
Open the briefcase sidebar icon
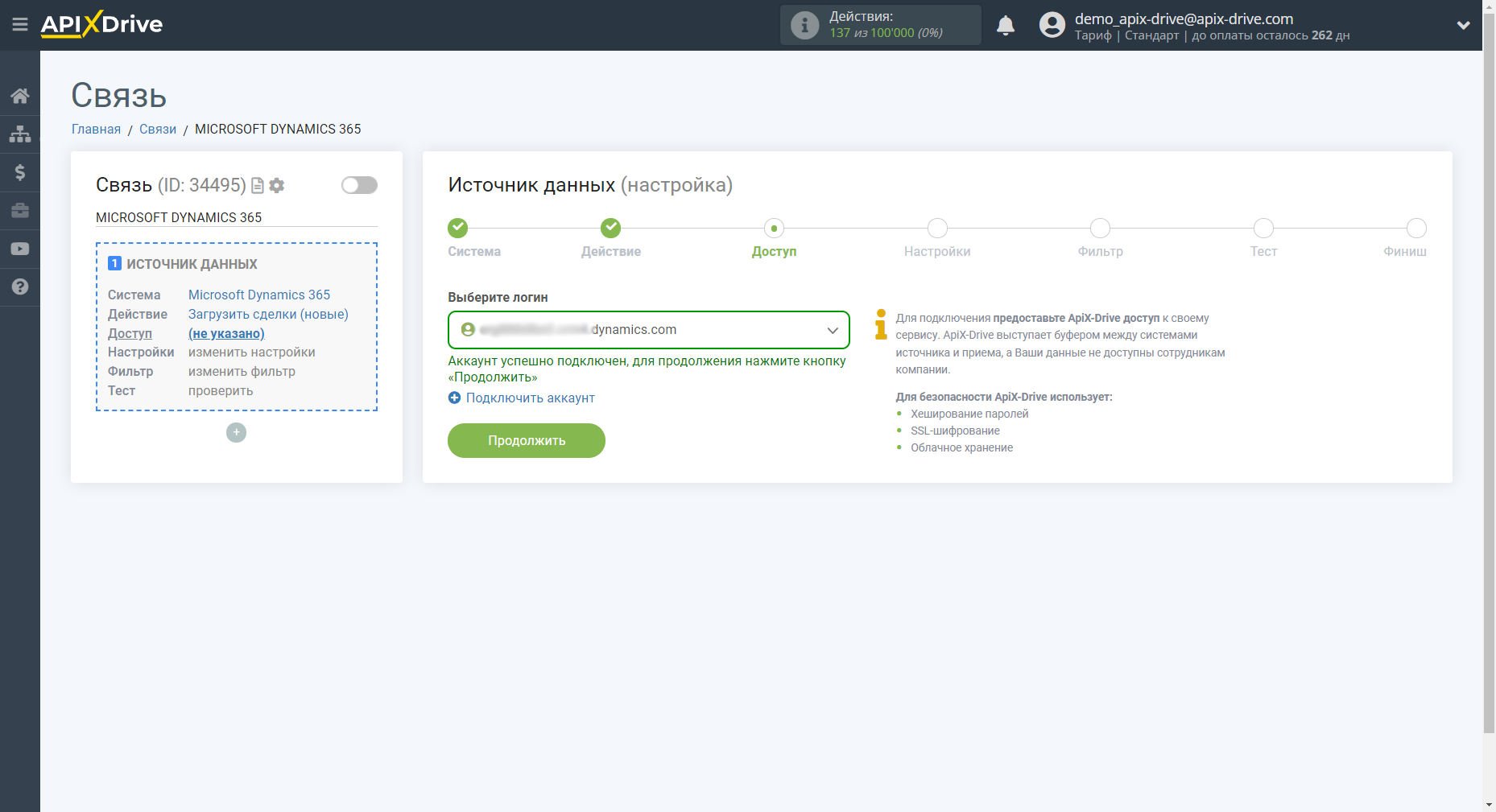pyautogui.click(x=20, y=211)
